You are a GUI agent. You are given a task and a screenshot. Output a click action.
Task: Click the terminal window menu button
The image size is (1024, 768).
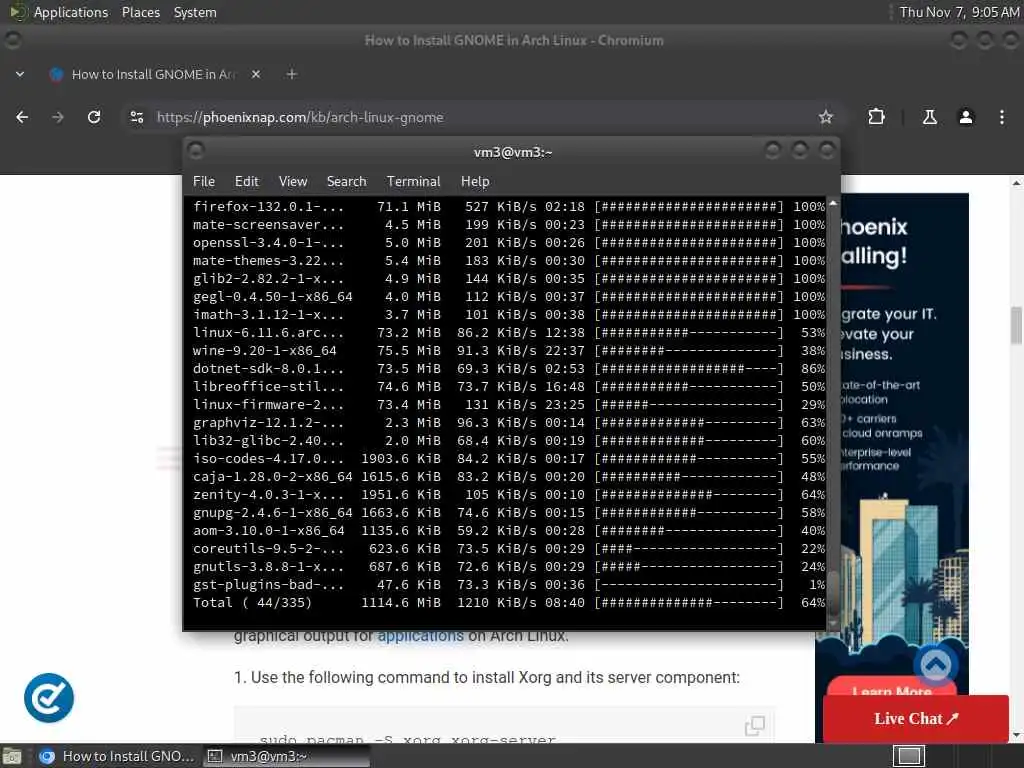pos(196,151)
